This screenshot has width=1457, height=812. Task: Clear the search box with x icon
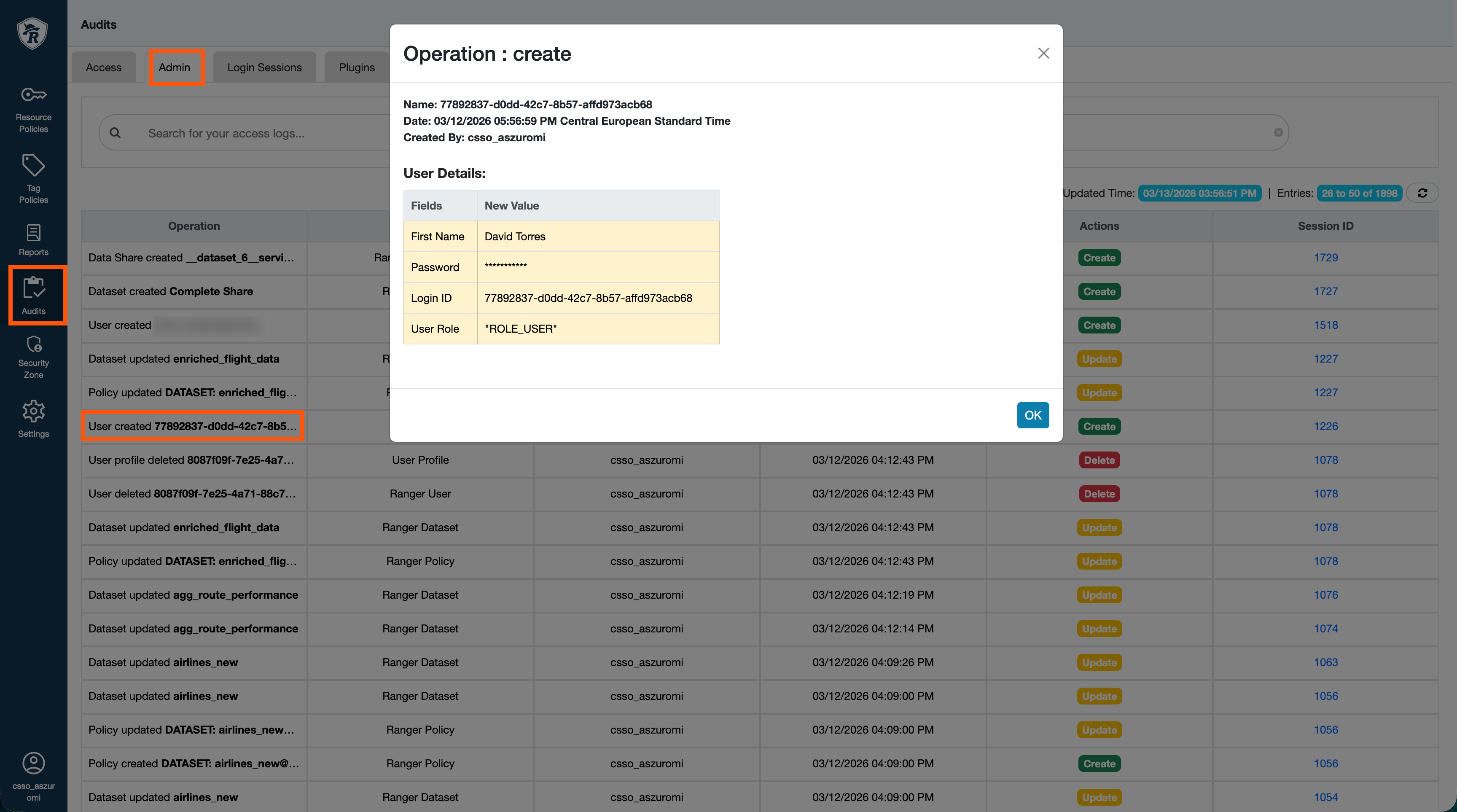tap(1278, 132)
